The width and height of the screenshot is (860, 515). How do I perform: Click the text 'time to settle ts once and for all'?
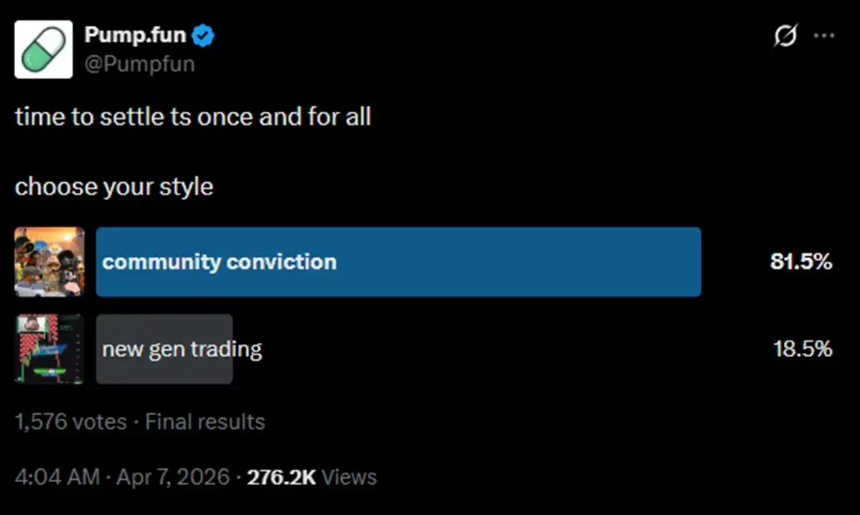[192, 117]
